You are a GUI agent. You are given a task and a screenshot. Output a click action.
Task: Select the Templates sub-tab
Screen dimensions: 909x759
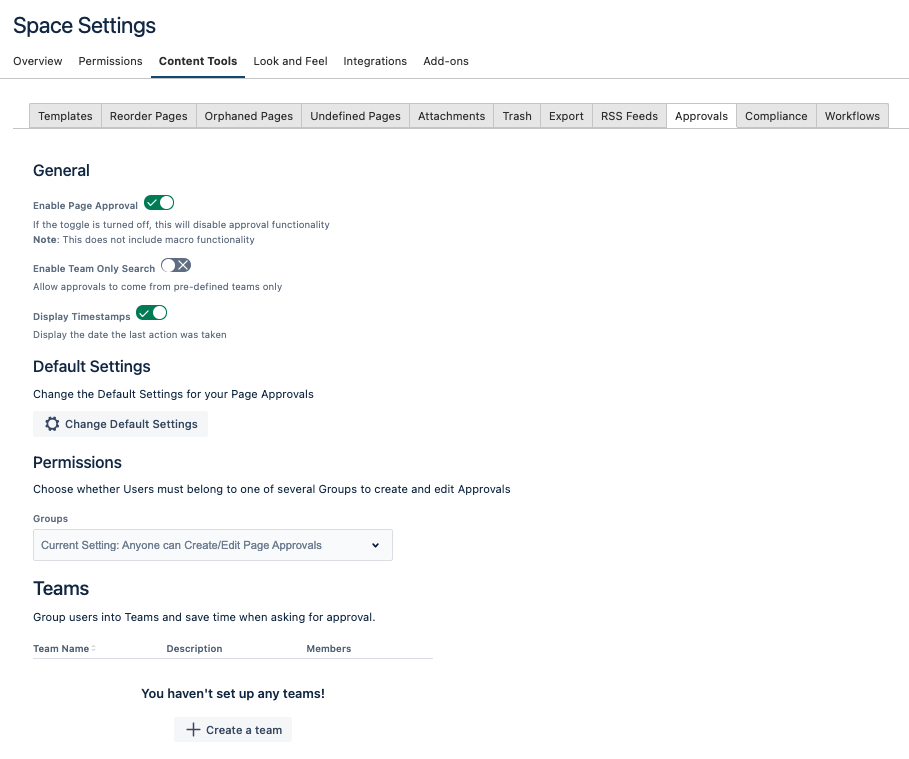pos(65,116)
